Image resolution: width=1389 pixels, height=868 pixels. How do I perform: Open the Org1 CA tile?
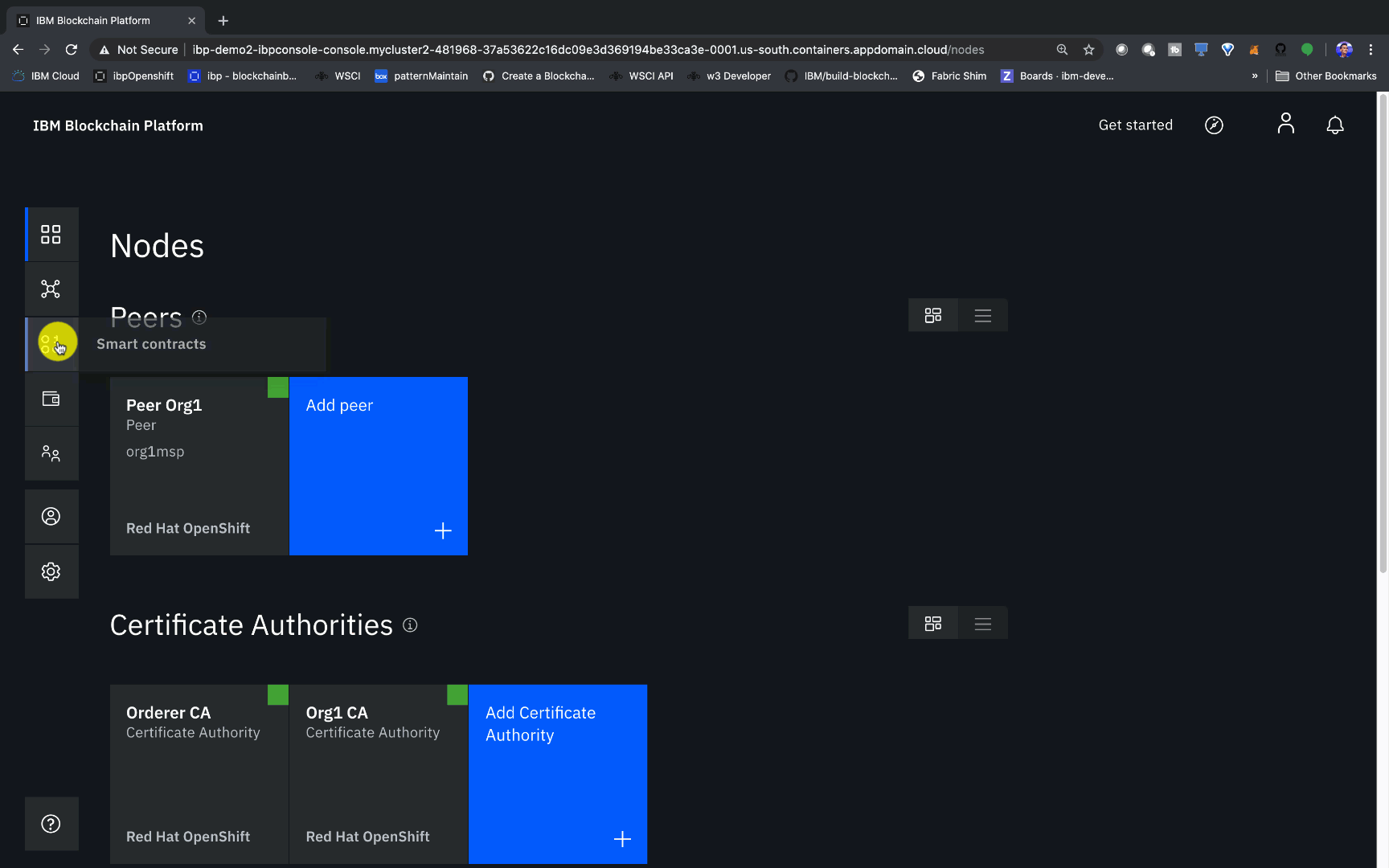click(379, 774)
